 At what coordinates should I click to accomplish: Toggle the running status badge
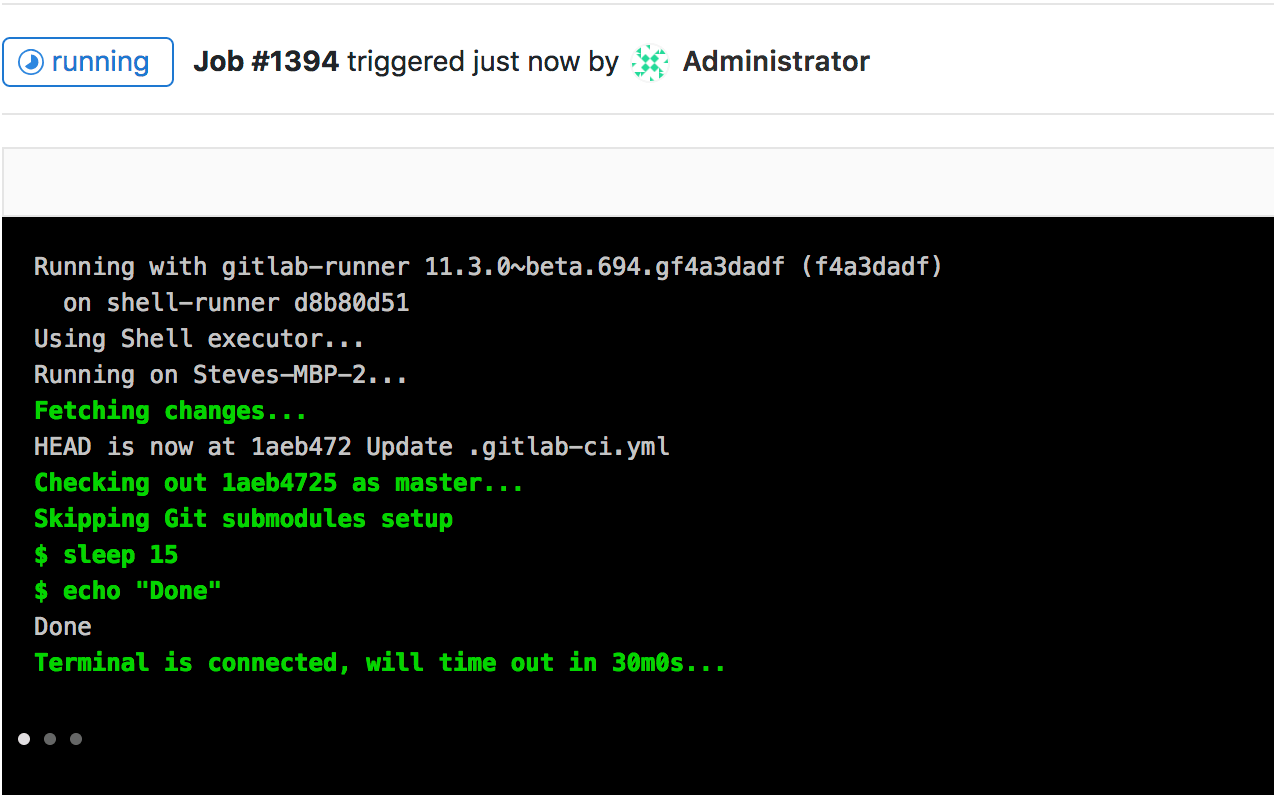click(x=88, y=61)
